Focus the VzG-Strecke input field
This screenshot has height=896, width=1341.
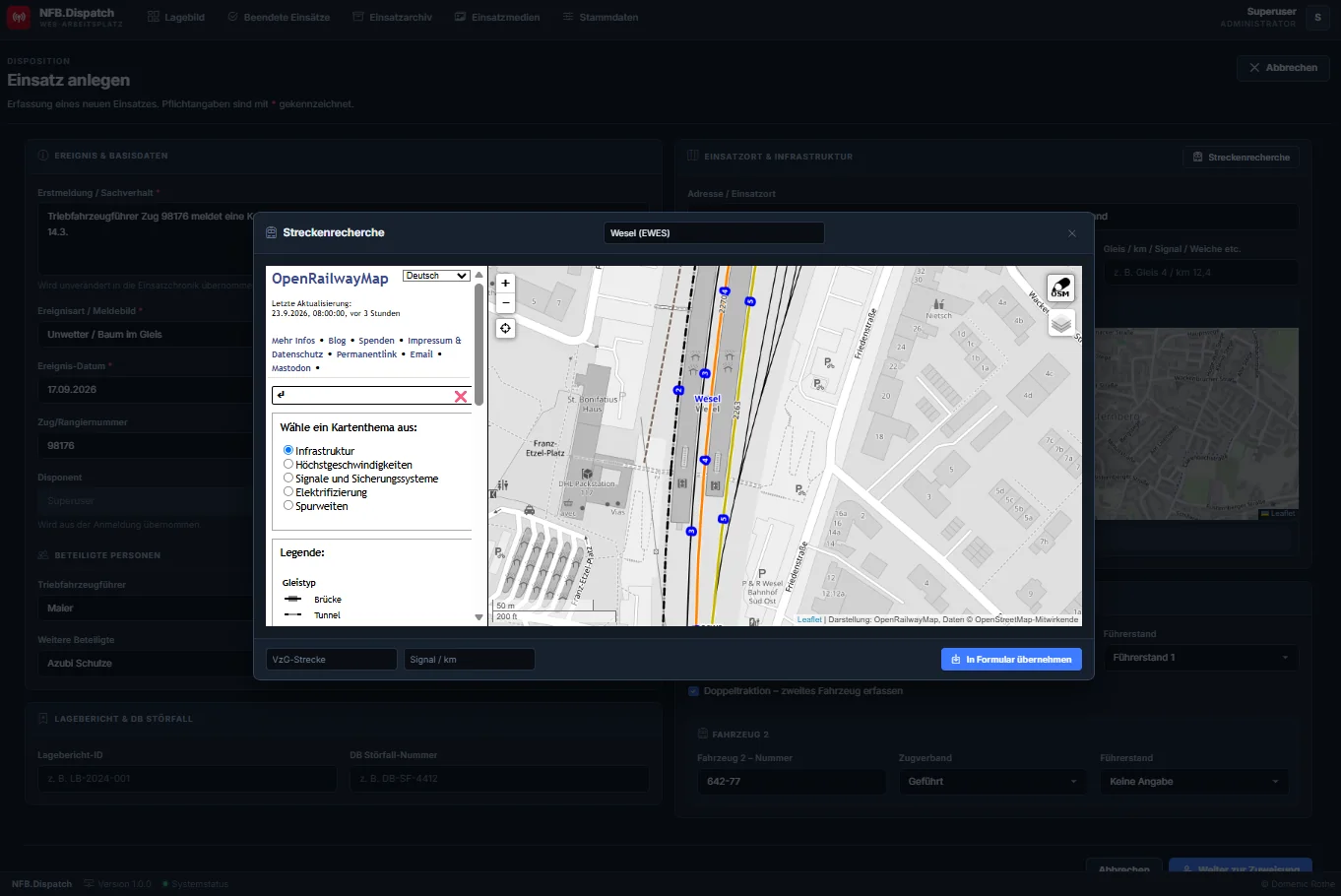(x=331, y=660)
